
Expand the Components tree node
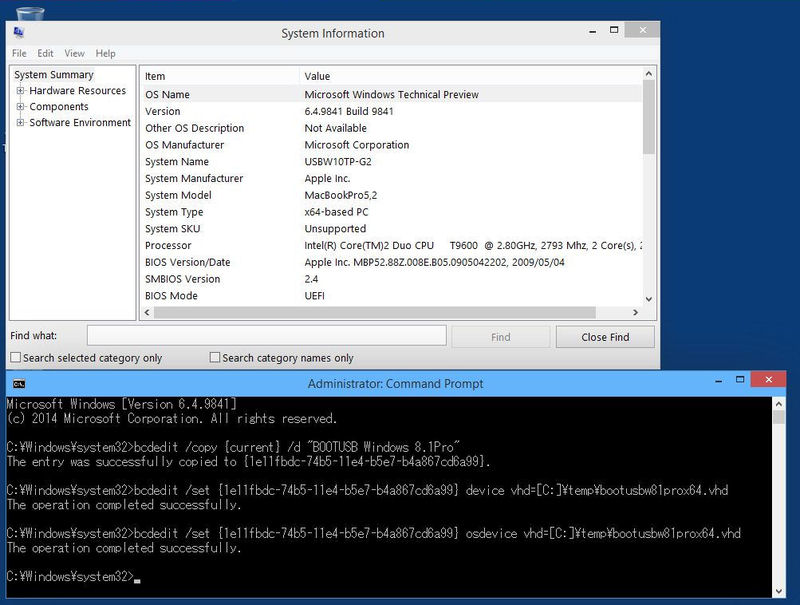(20, 107)
